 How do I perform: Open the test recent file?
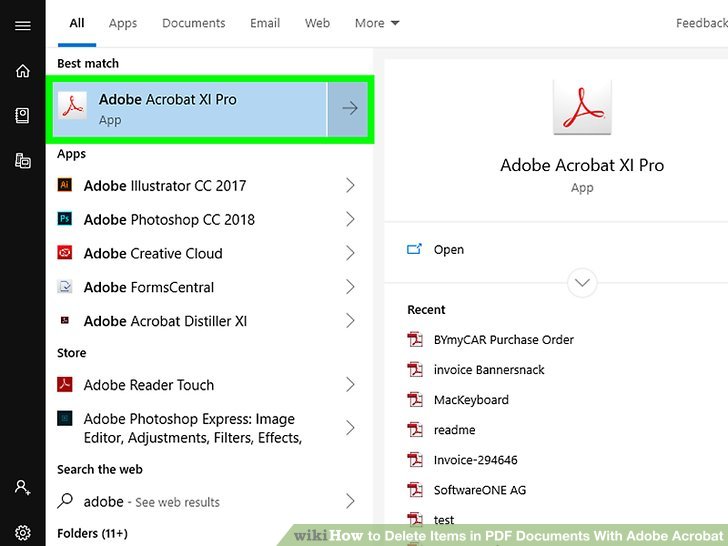pyautogui.click(x=444, y=520)
